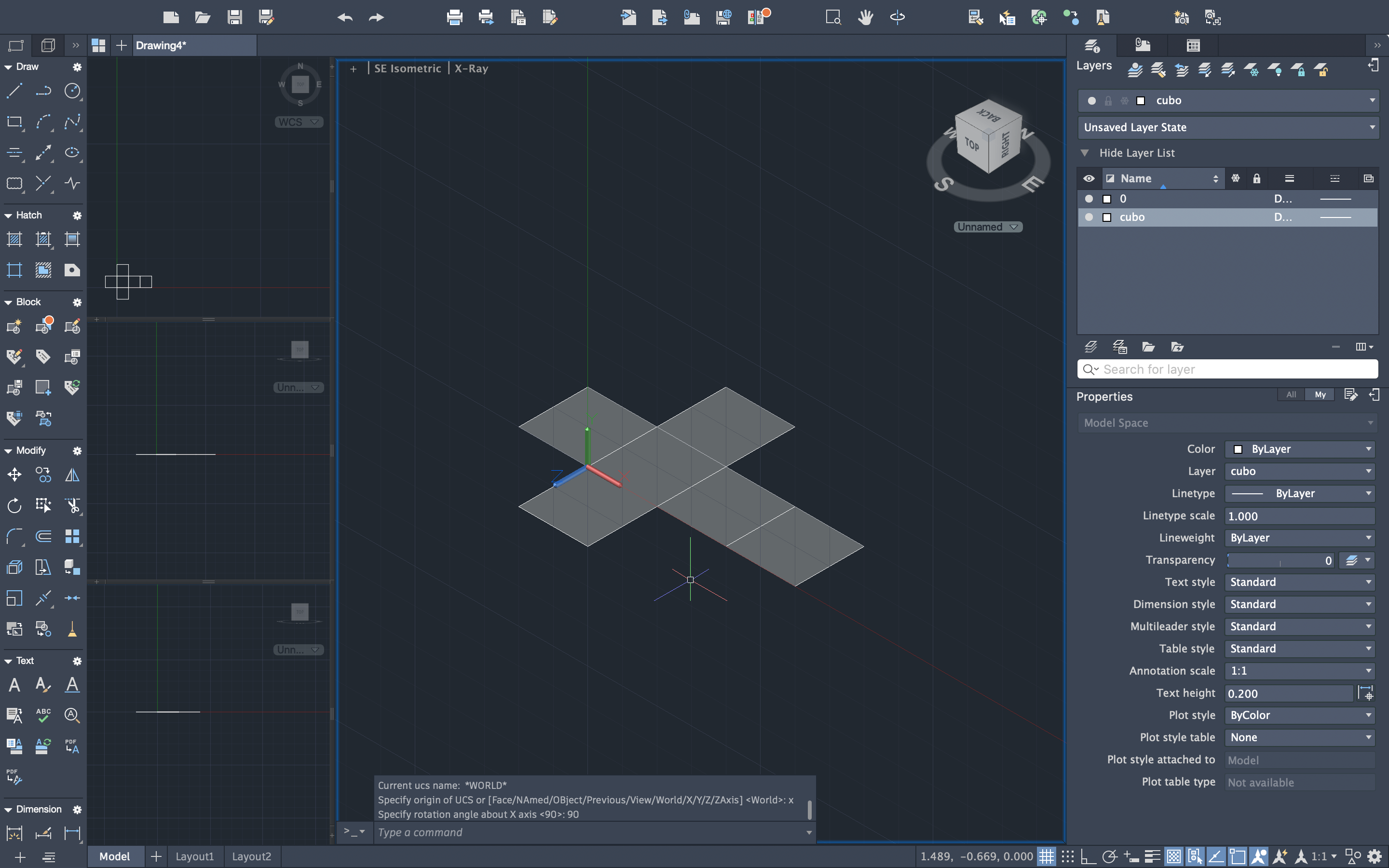Activate the Pan hand tool
Viewport: 1389px width, 868px height.
click(866, 17)
